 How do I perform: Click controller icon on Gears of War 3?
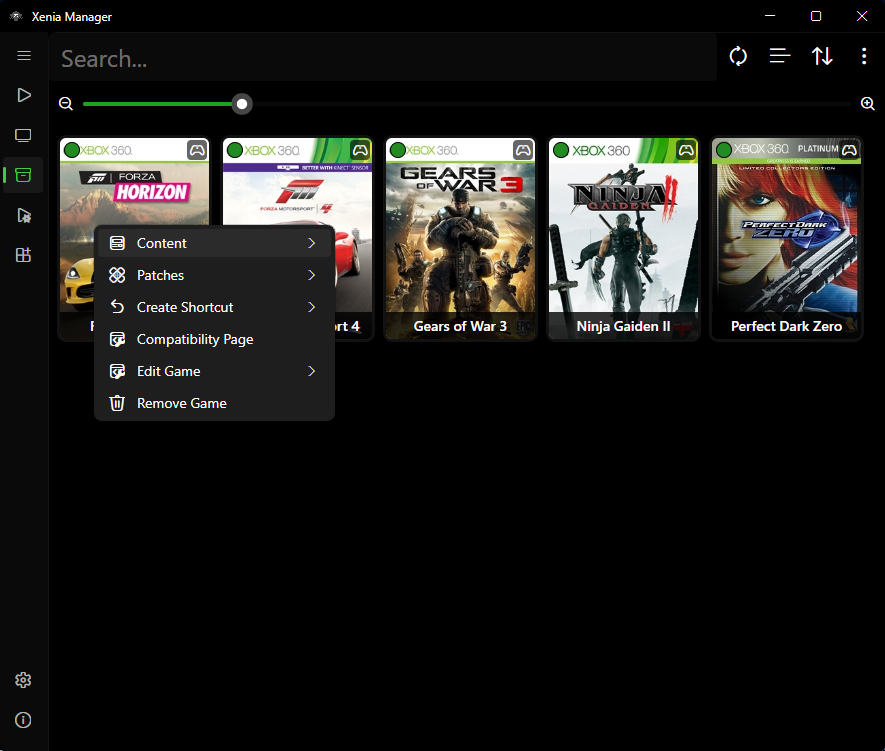click(523, 150)
